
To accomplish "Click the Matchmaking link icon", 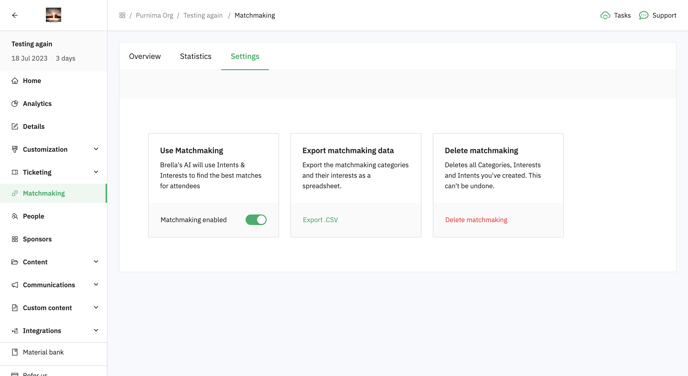I will pos(15,193).
